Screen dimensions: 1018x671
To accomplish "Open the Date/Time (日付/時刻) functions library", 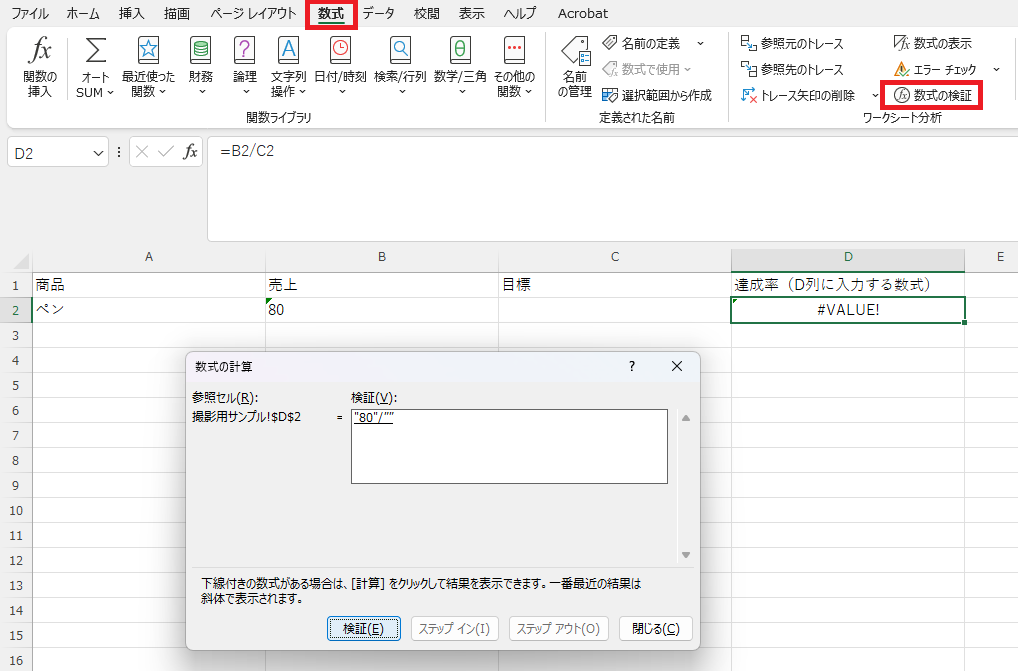I will pos(340,67).
